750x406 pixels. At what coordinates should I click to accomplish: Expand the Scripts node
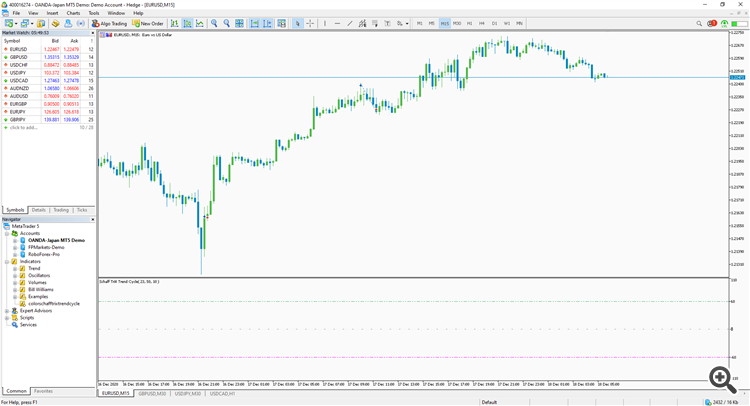click(x=7, y=318)
